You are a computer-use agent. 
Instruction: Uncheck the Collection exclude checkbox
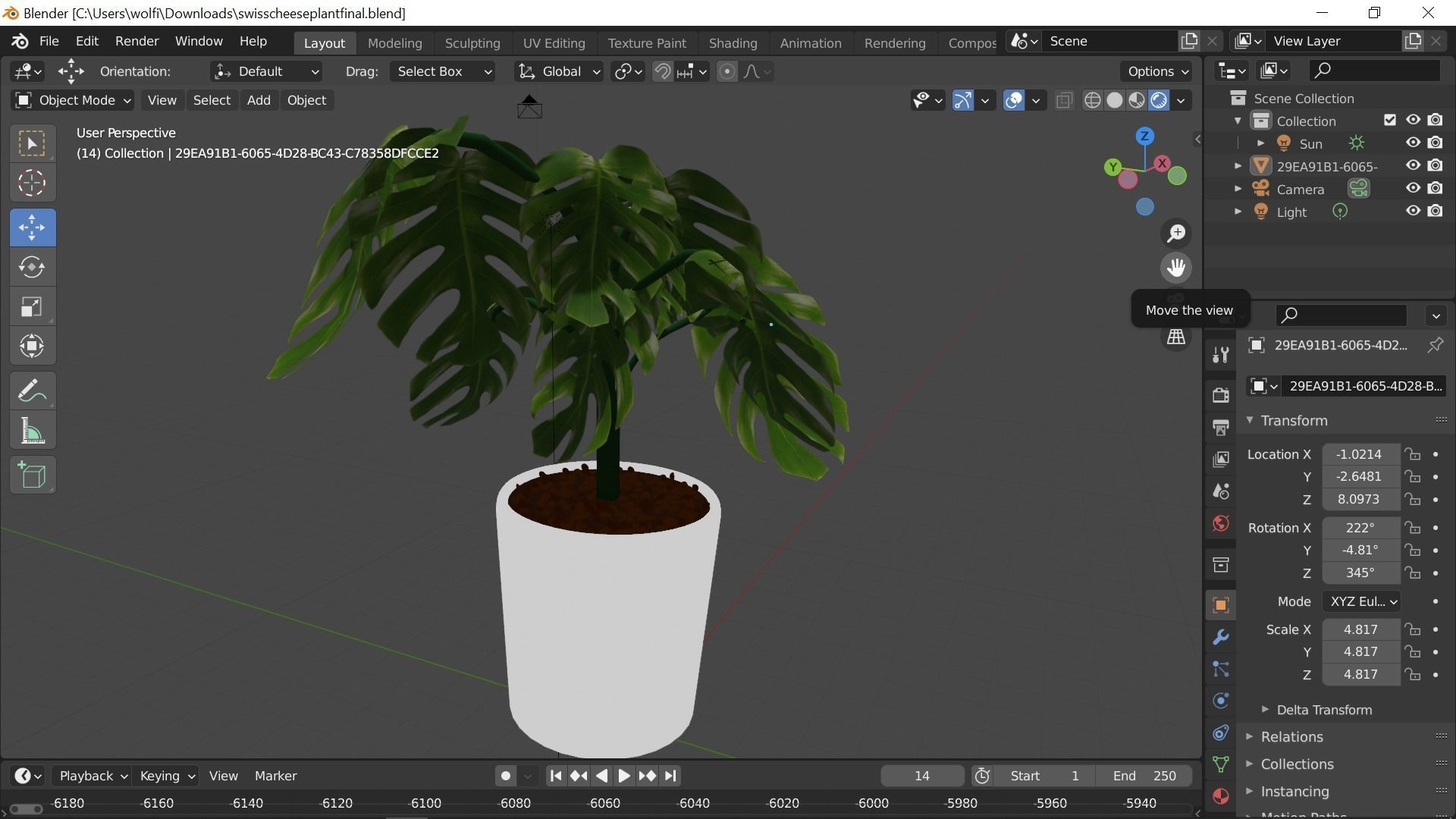pos(1389,120)
